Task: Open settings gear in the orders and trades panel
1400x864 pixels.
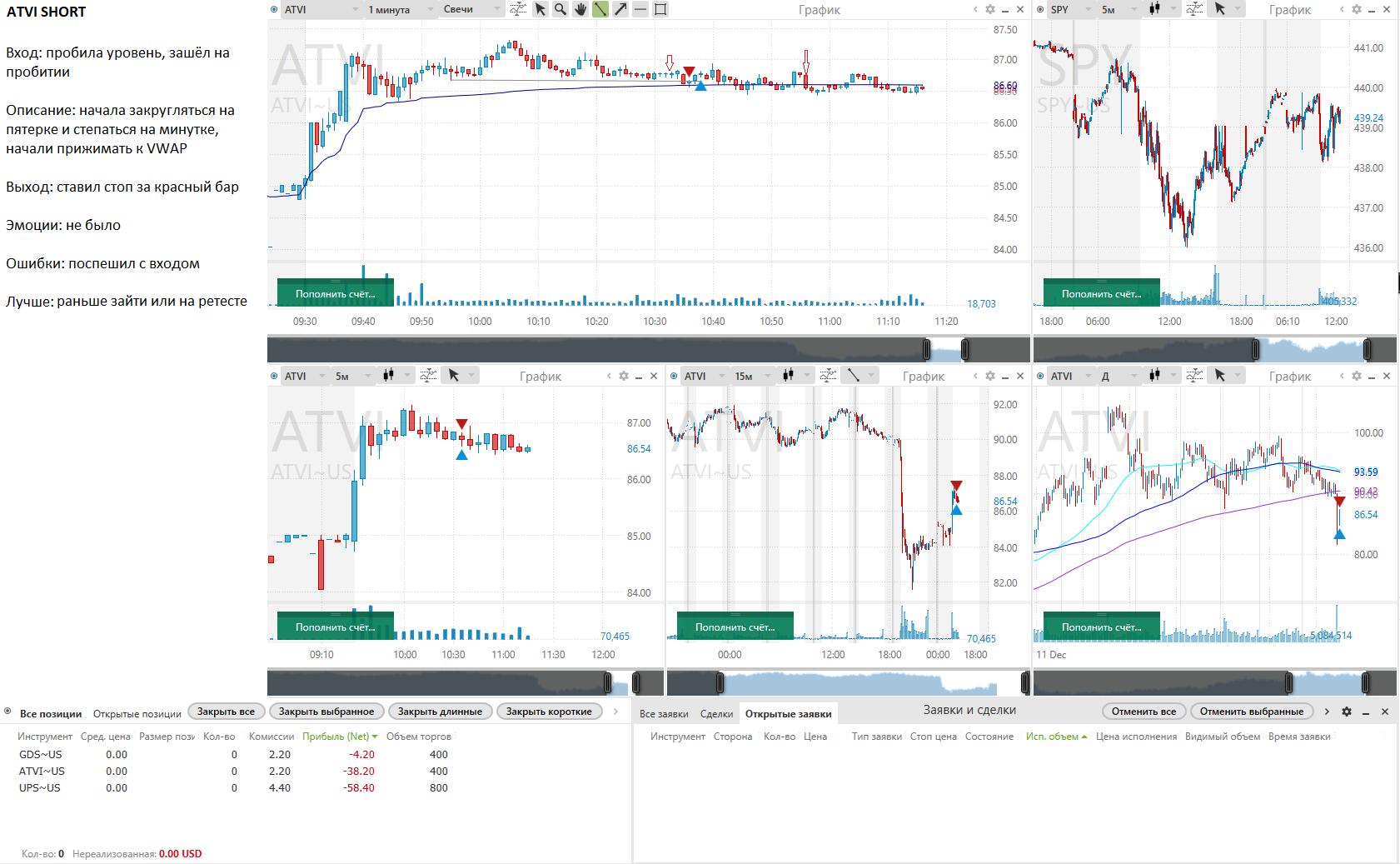Action: coord(1347,712)
